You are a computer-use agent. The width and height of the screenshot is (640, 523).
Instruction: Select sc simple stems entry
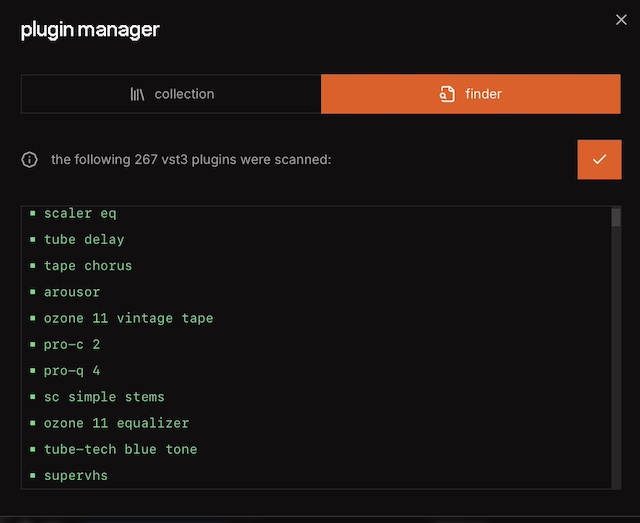(x=104, y=397)
